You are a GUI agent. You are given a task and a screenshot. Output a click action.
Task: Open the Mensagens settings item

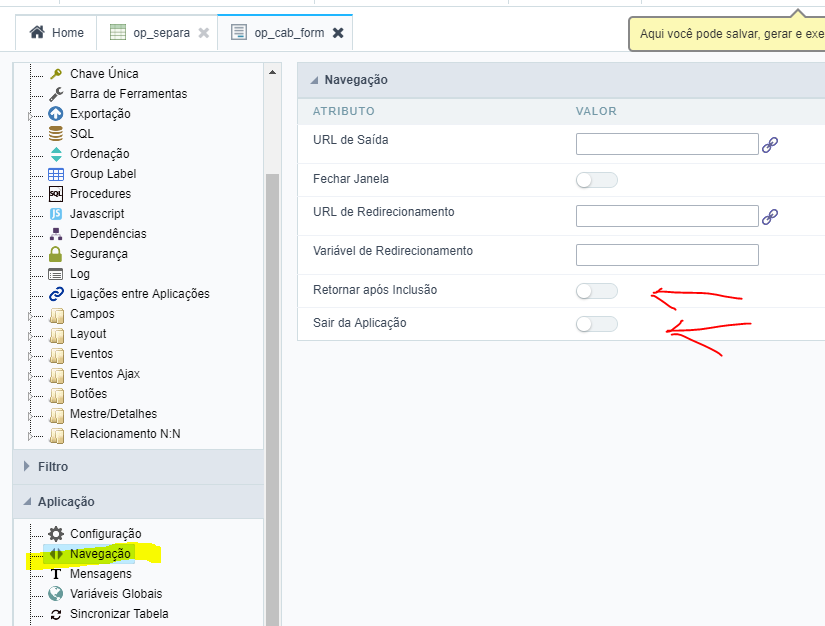coord(100,574)
